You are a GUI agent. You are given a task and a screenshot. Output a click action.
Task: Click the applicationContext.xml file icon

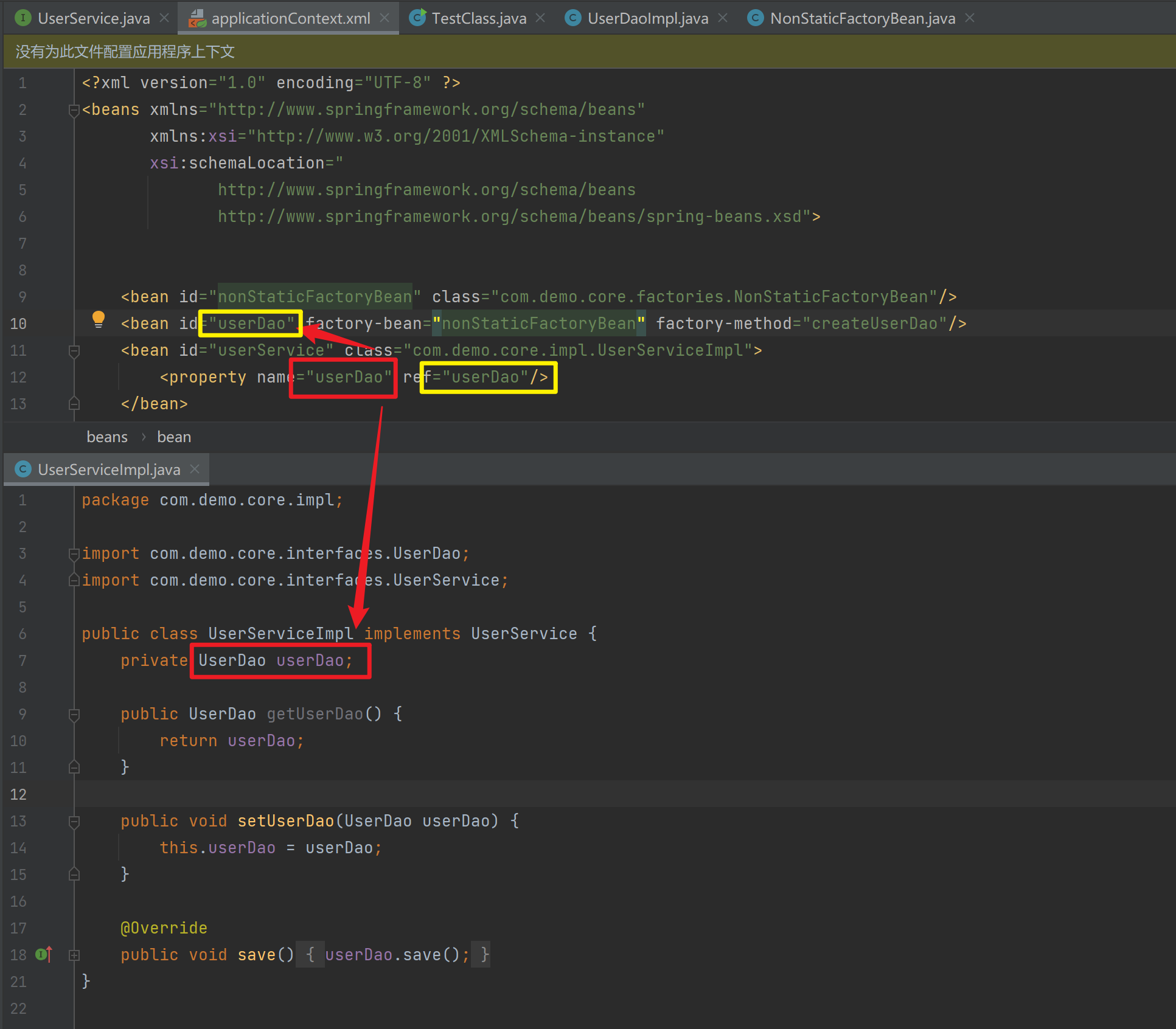coord(197,18)
